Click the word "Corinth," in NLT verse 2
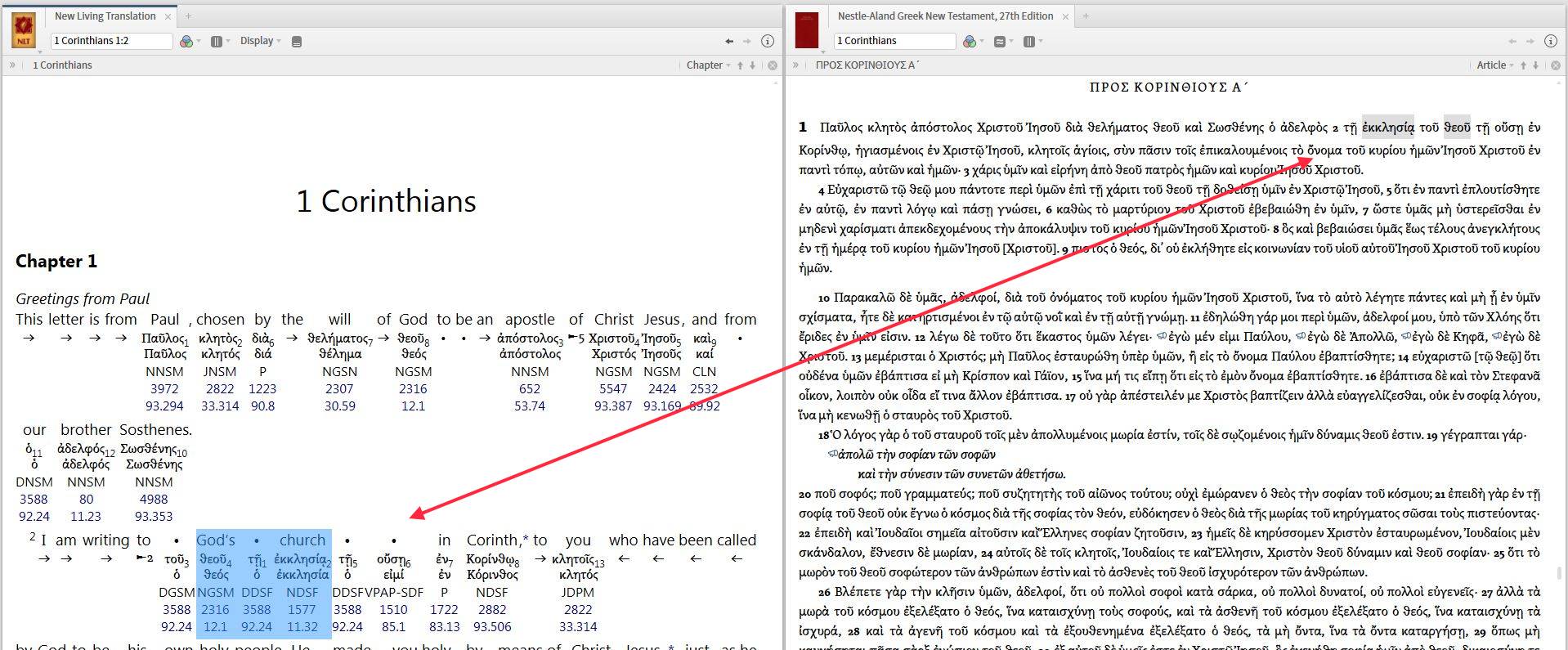 [494, 540]
